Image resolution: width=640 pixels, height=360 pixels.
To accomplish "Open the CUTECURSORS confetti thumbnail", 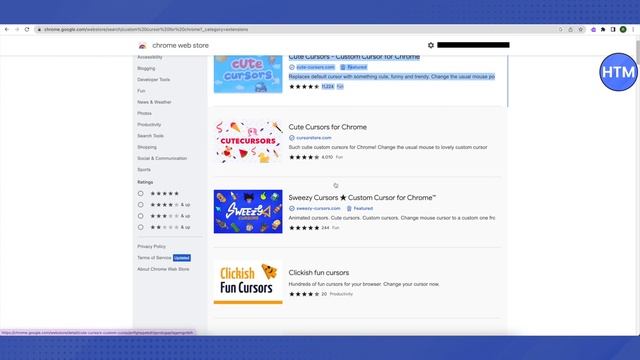I will (248, 141).
